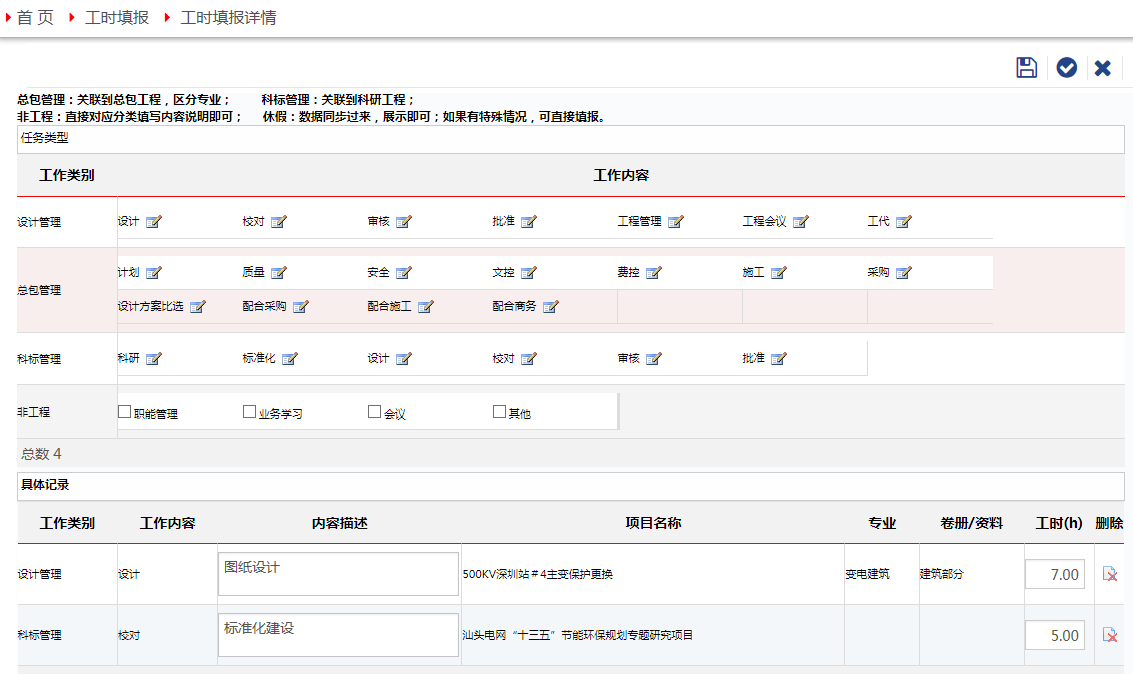
Task: Click the save disk icon
Action: [x=1026, y=67]
